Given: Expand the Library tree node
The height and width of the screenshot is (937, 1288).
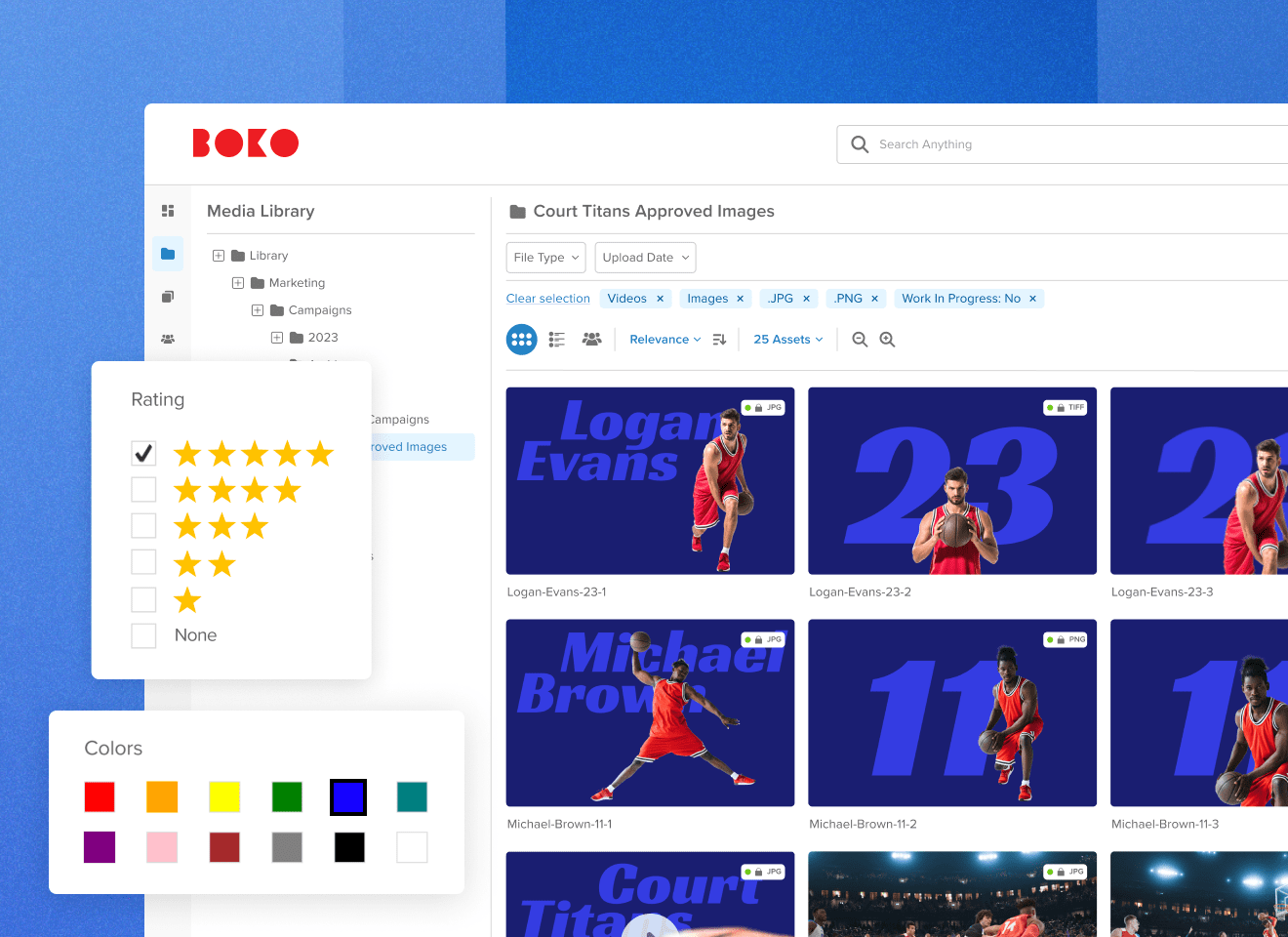Looking at the screenshot, I should (219, 256).
